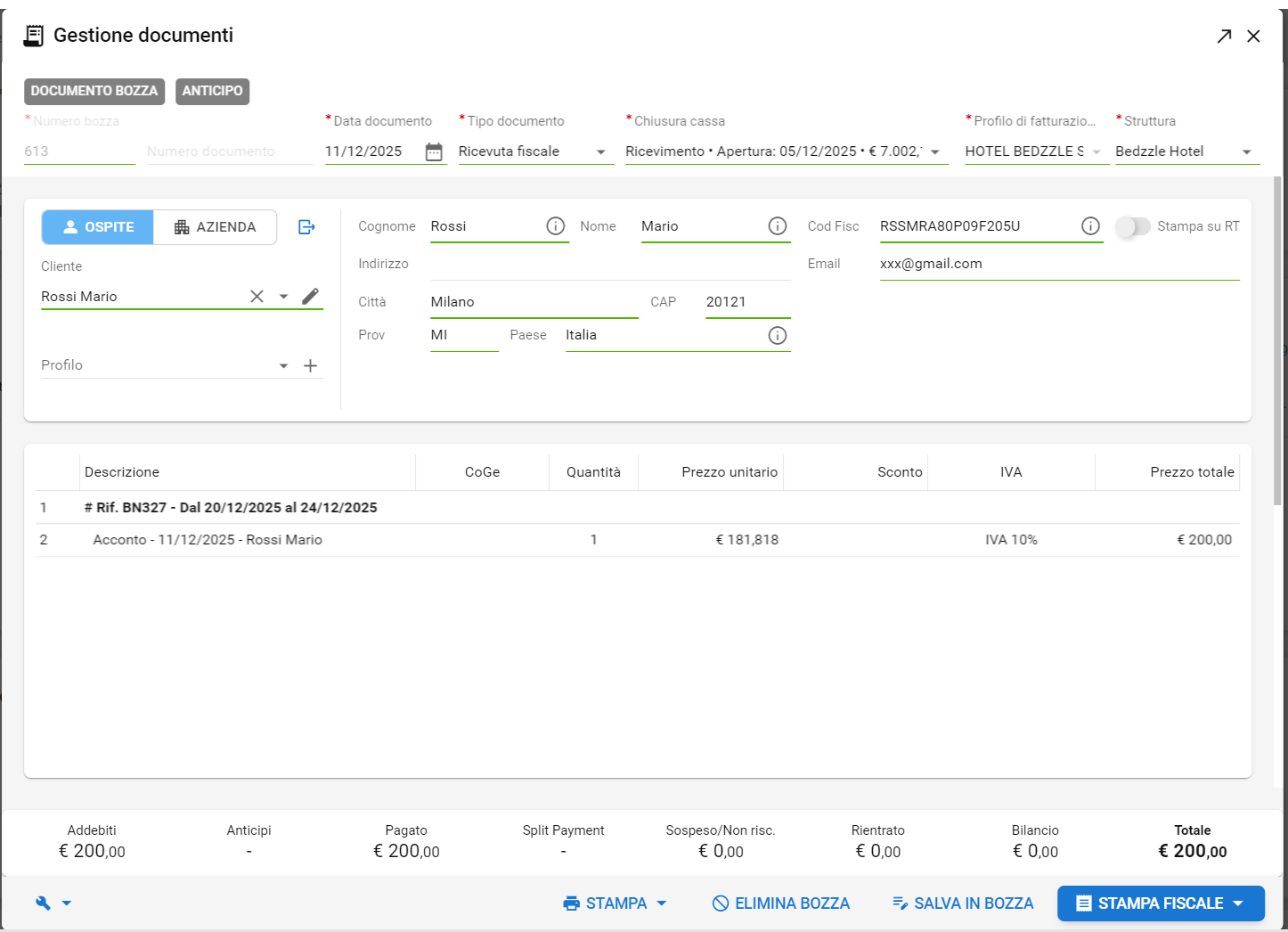Click the calendar icon beside Data documento
The image size is (1288, 932).
434,151
